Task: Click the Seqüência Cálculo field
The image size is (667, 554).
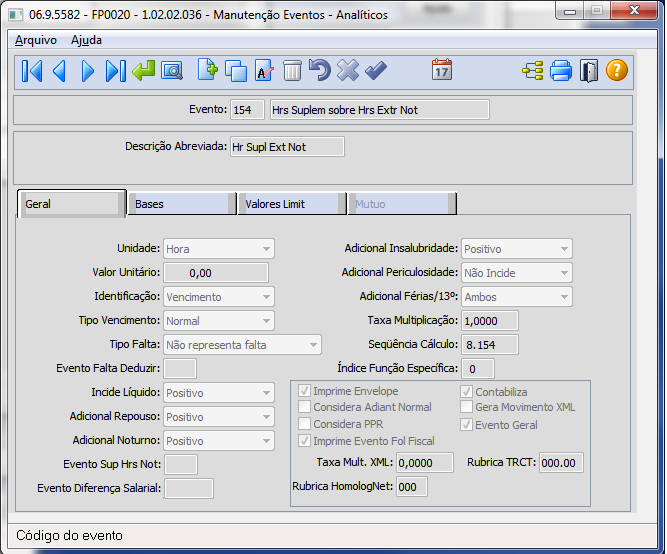Action: pos(490,345)
